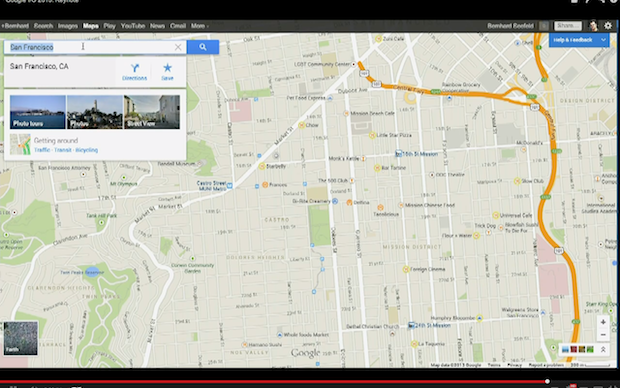The image size is (620, 388).
Task: Open the More menu in top bar
Action: click(200, 26)
